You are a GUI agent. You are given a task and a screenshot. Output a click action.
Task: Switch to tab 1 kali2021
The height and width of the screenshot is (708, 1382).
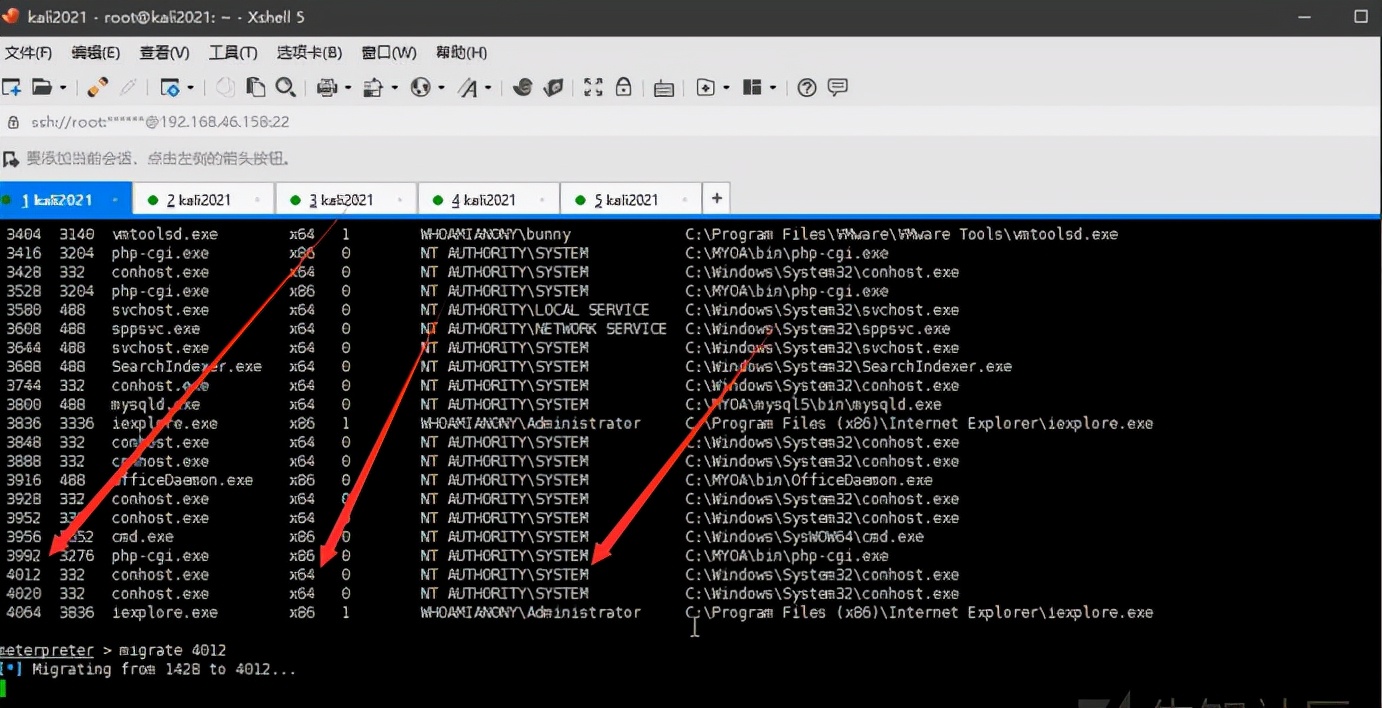click(x=65, y=200)
